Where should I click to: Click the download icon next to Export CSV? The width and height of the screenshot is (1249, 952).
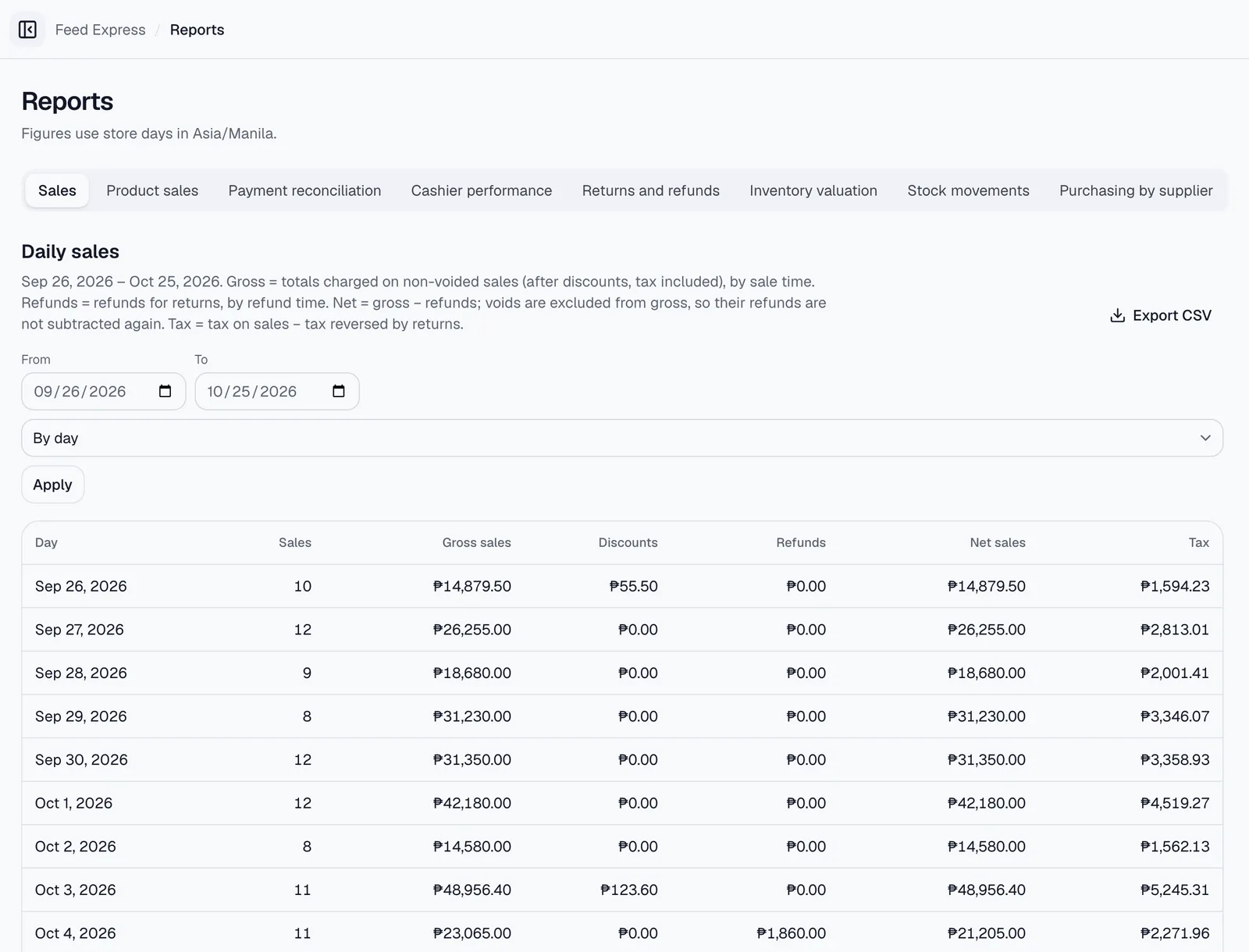pos(1117,315)
